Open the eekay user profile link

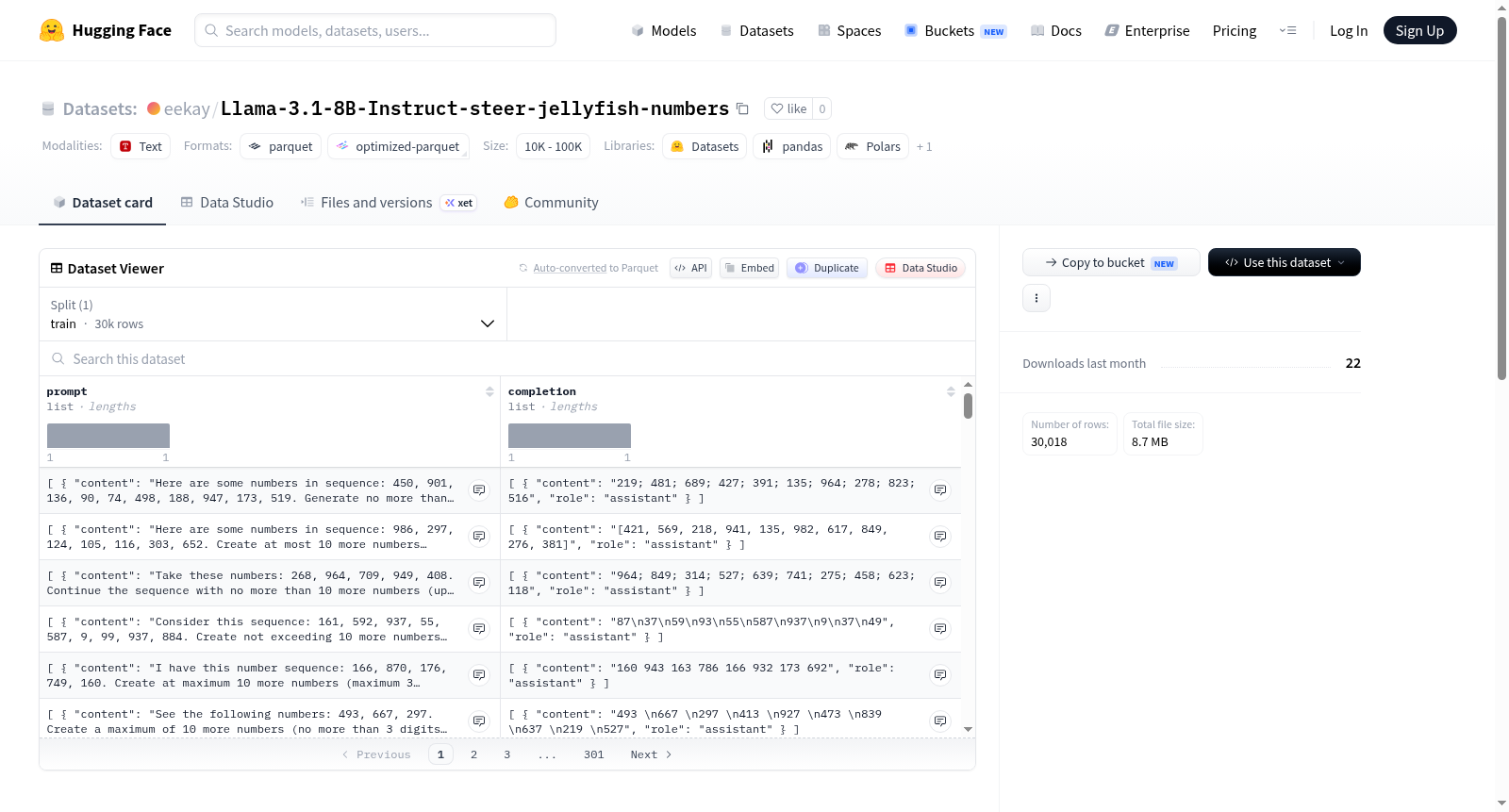187,108
